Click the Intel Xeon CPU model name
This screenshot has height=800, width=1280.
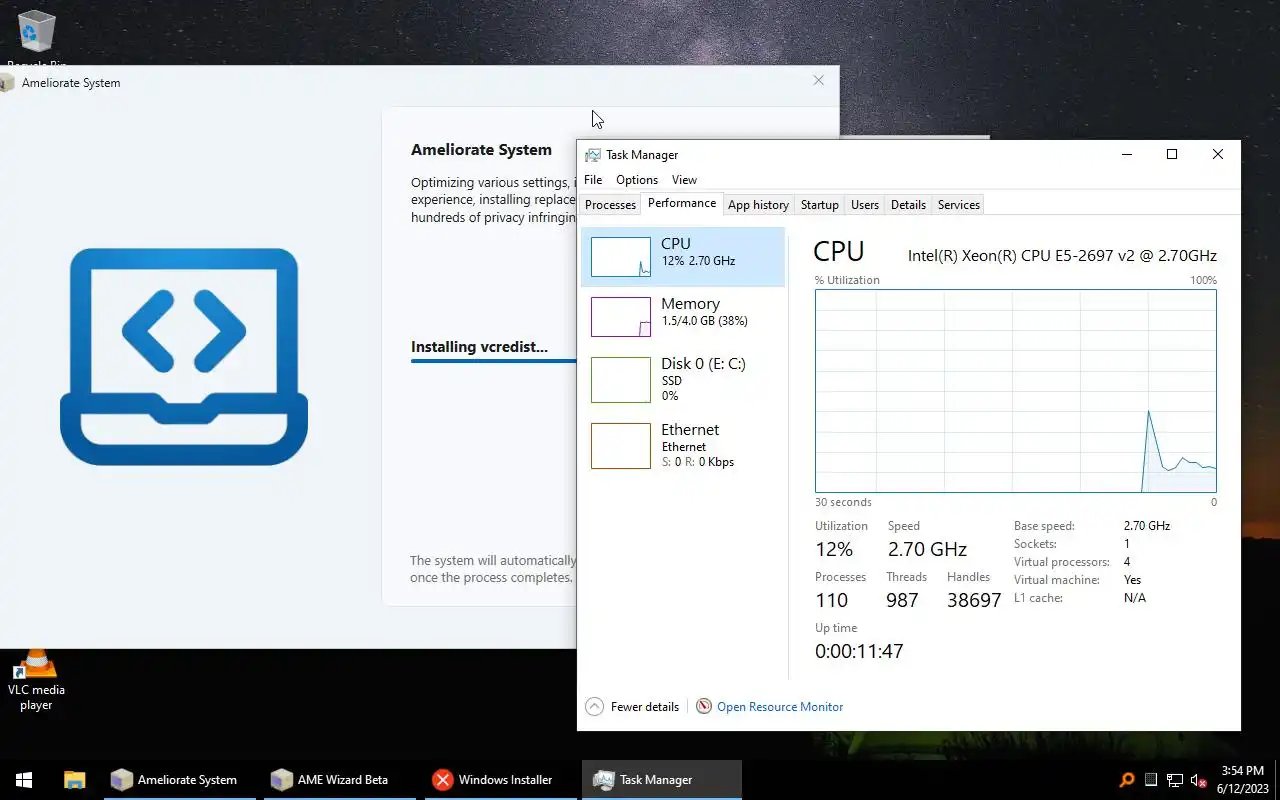[1062, 256]
